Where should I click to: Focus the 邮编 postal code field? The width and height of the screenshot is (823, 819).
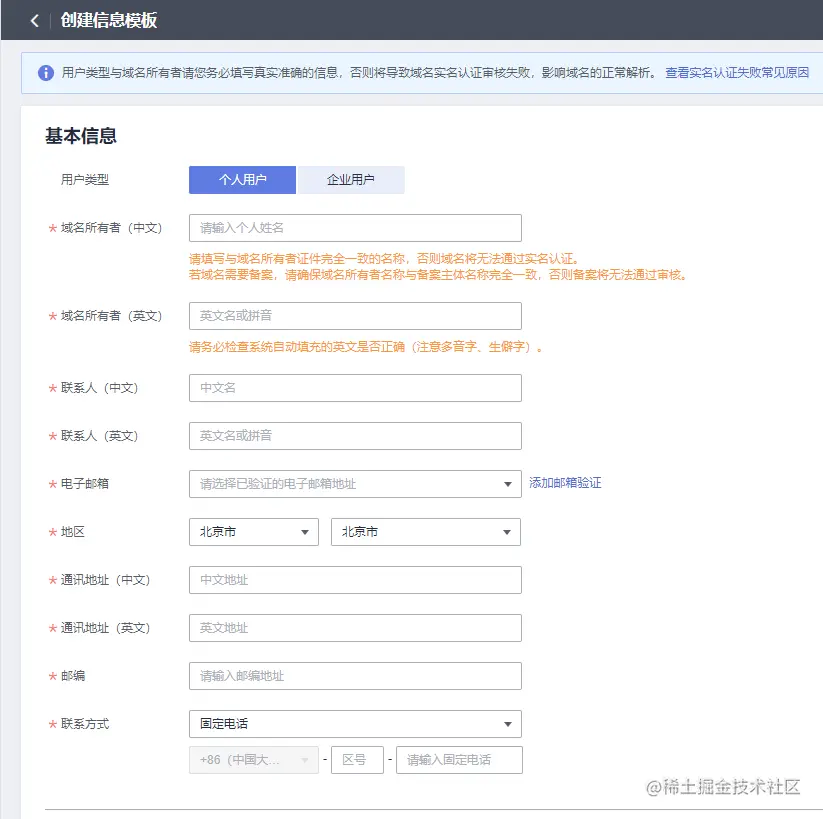pos(355,676)
